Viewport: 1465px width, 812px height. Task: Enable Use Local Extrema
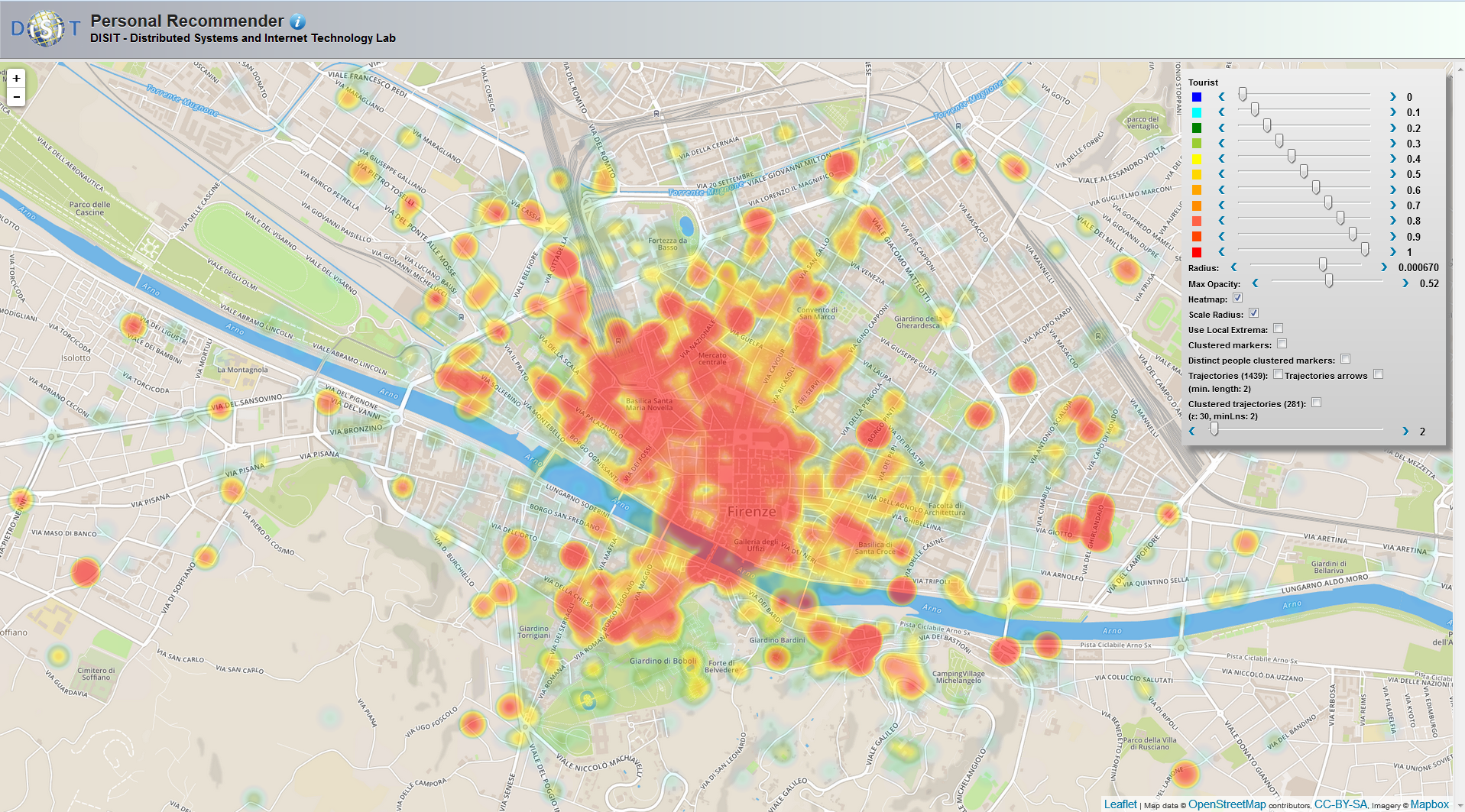(1278, 328)
